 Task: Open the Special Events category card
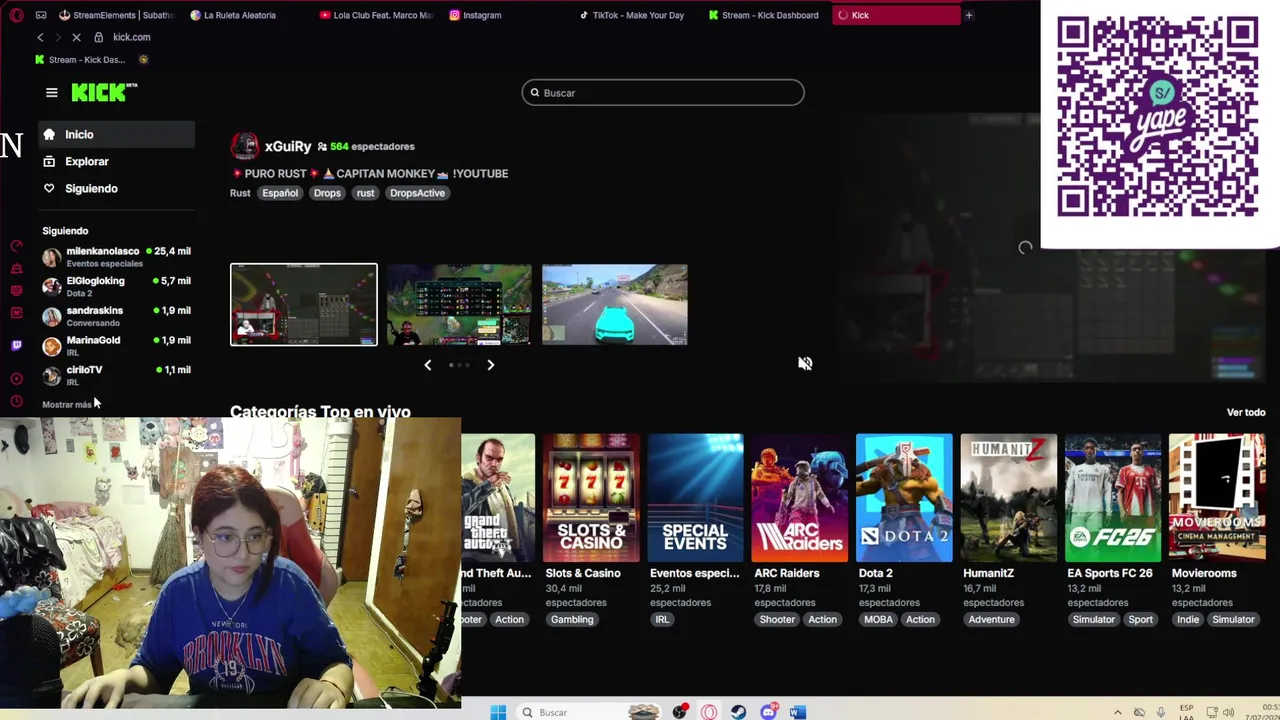695,498
